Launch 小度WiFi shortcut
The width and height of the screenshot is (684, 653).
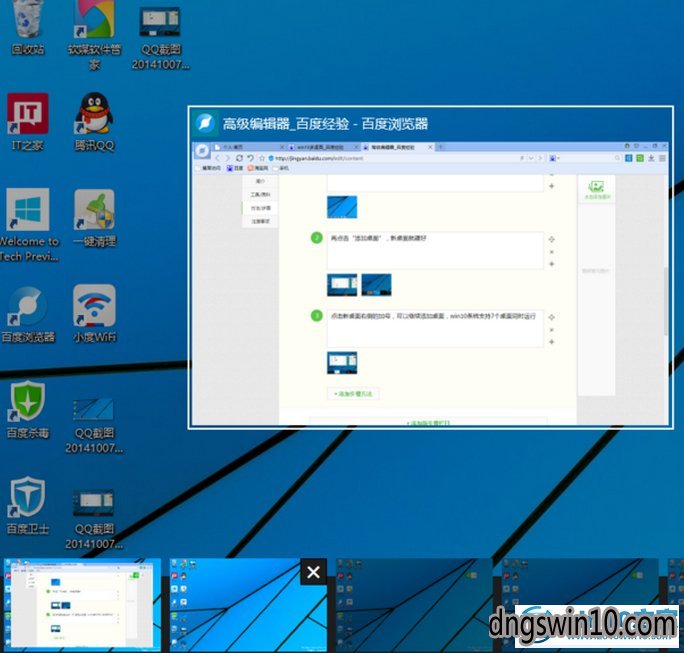pyautogui.click(x=94, y=314)
